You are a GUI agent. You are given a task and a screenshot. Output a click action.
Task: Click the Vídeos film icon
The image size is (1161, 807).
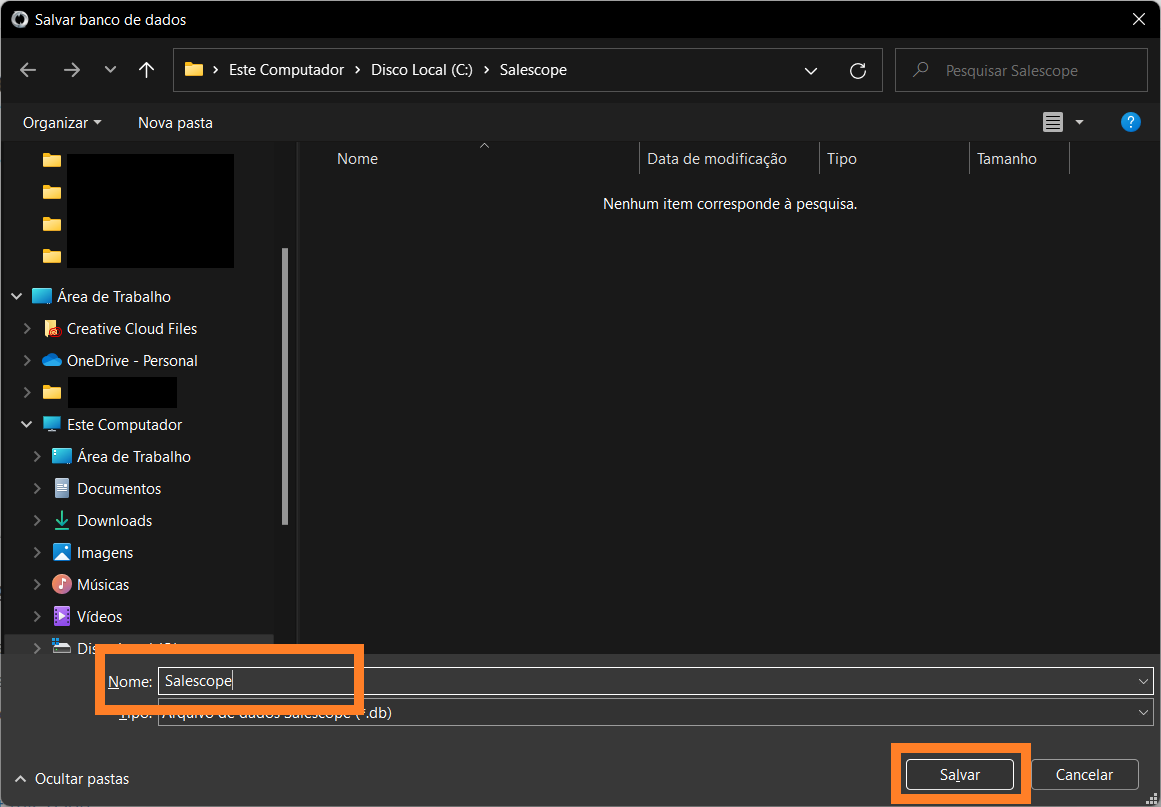point(62,616)
